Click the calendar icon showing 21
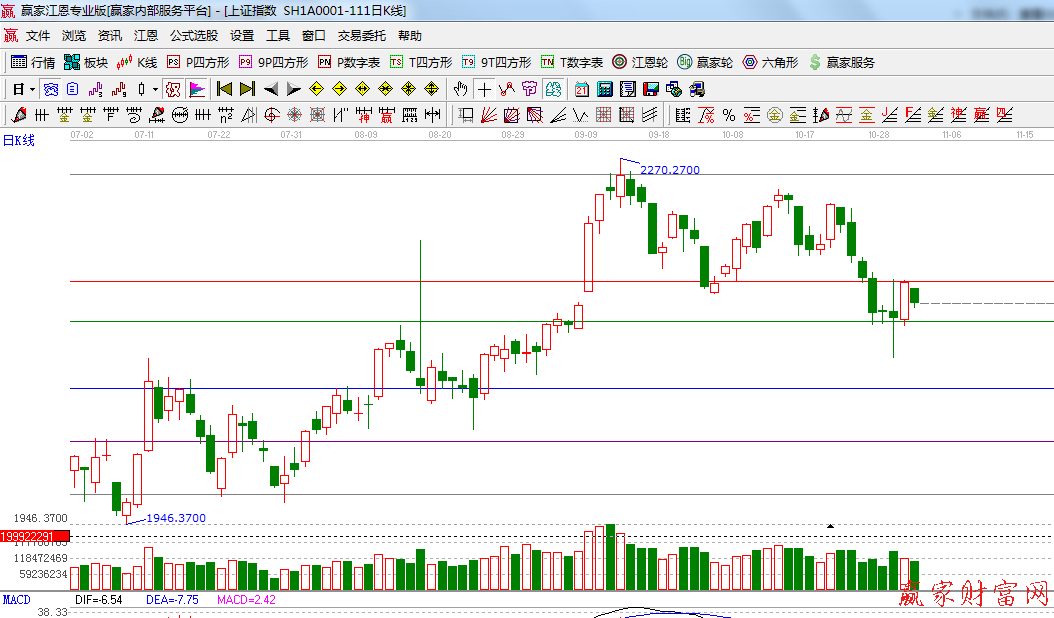Image resolution: width=1054 pixels, height=618 pixels. [581, 89]
